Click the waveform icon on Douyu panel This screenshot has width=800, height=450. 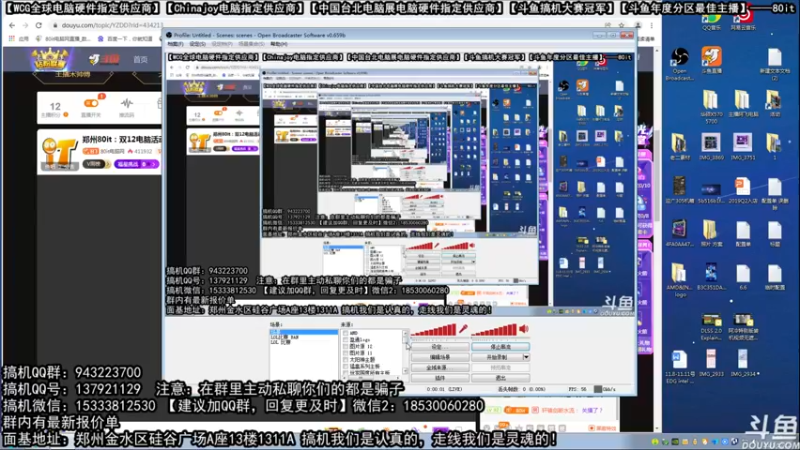coord(127,103)
